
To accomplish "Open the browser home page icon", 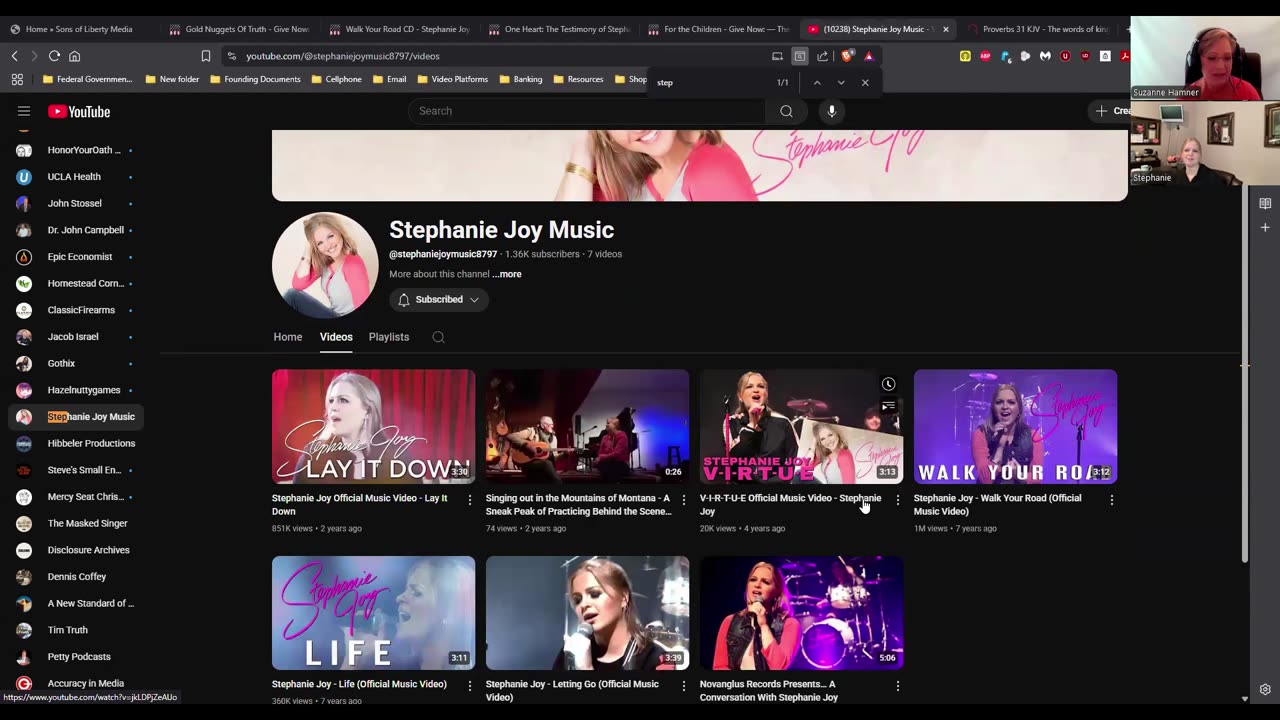I will pos(74,56).
